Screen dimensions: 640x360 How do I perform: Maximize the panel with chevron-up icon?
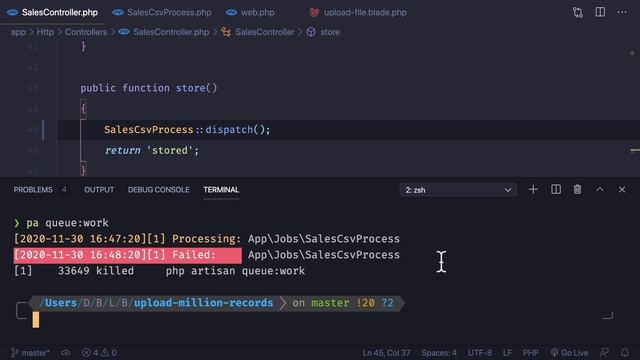600,189
